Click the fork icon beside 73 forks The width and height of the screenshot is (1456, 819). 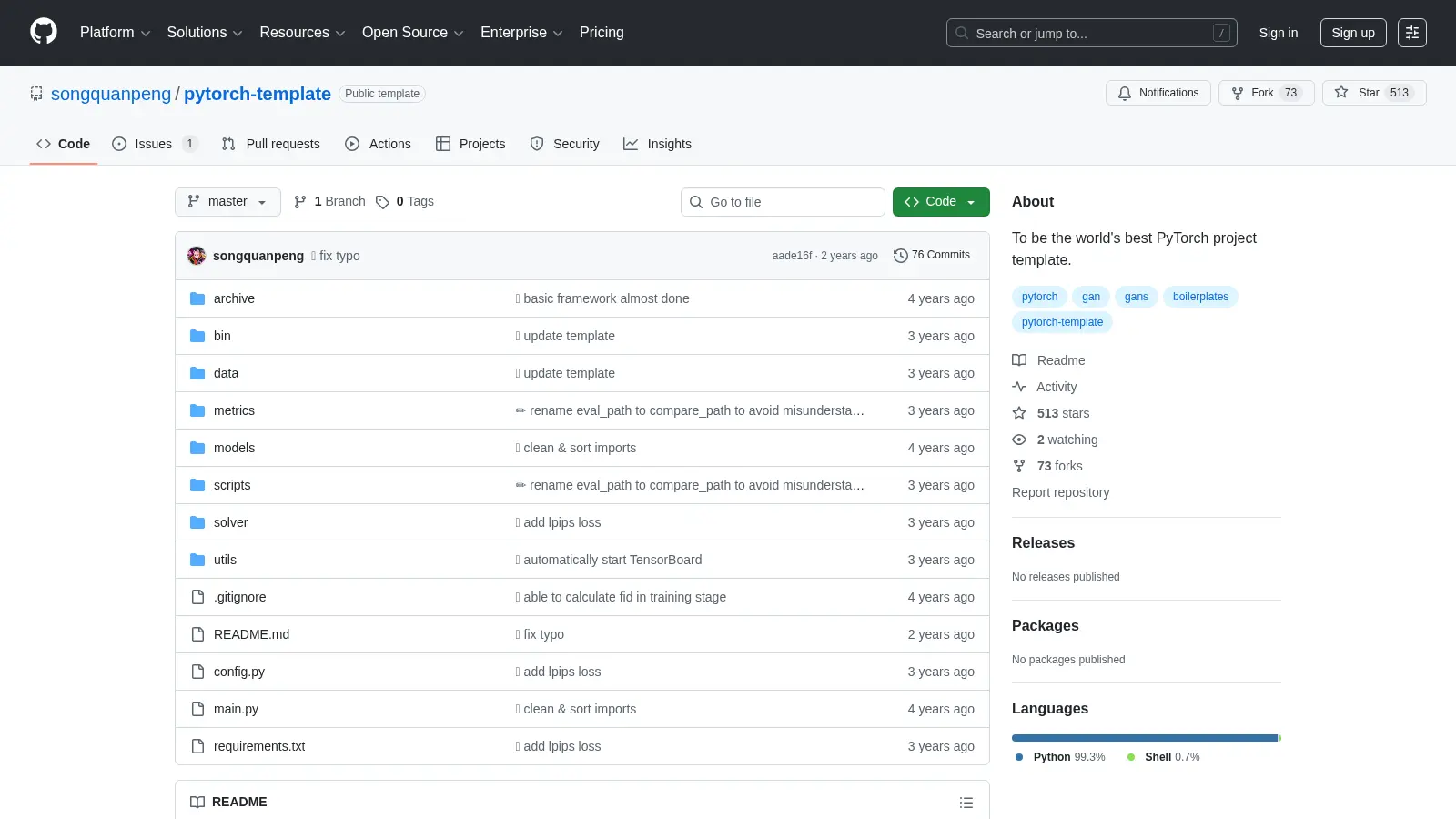click(1019, 466)
